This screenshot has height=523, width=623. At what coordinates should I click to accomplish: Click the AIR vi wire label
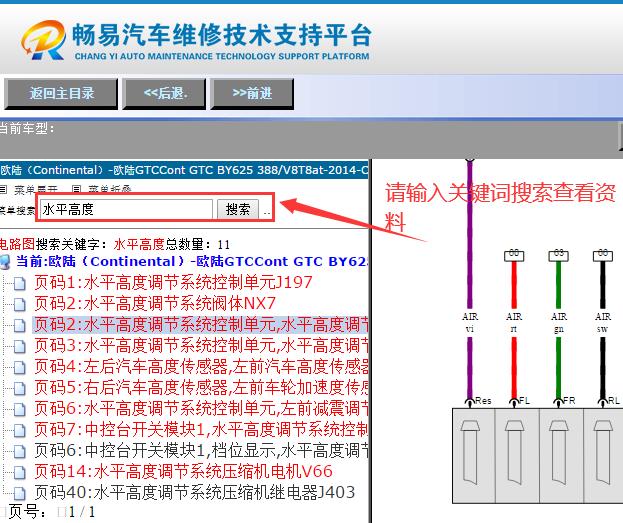pyautogui.click(x=470, y=322)
